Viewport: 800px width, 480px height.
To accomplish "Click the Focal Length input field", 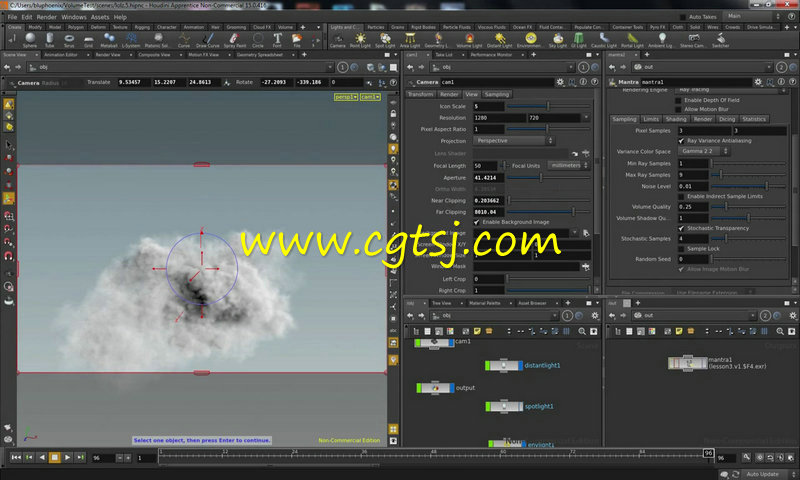I will pos(485,166).
